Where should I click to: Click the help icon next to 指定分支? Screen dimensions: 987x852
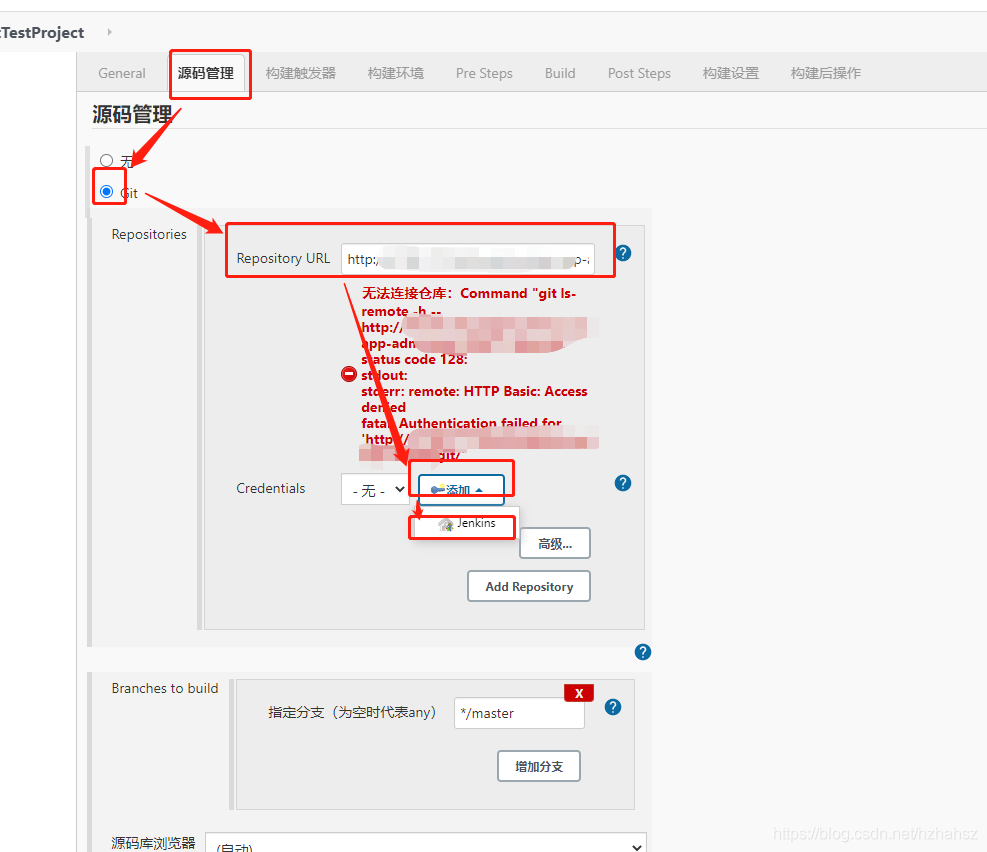(x=611, y=707)
